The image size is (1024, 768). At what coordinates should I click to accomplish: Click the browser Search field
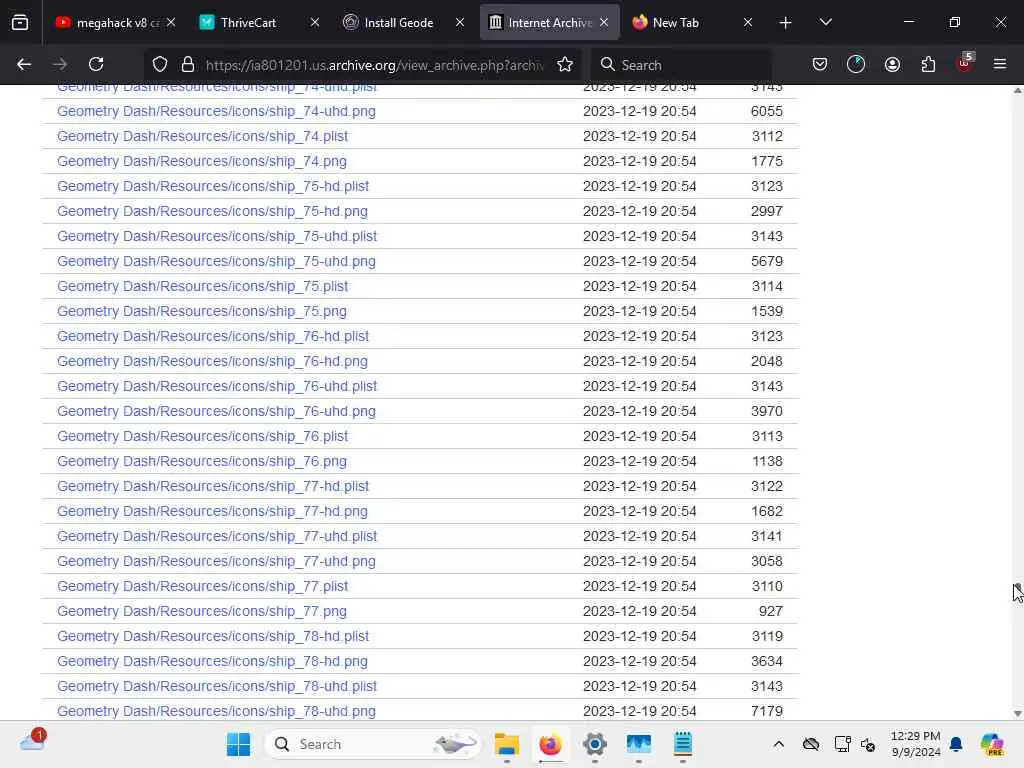tap(681, 65)
